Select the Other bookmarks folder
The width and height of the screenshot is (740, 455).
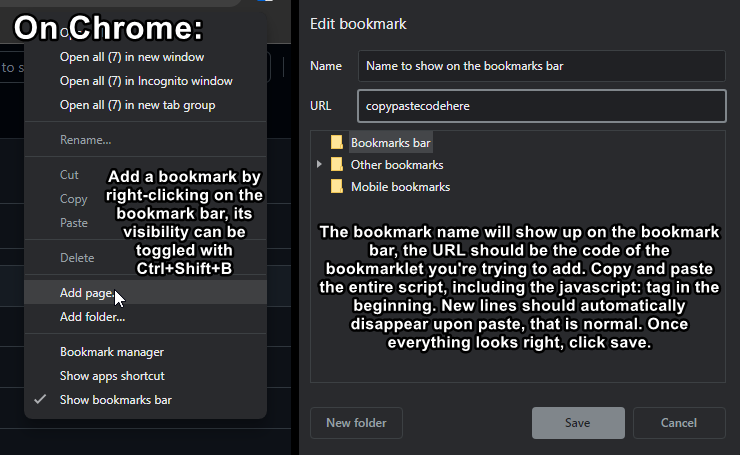click(x=397, y=165)
